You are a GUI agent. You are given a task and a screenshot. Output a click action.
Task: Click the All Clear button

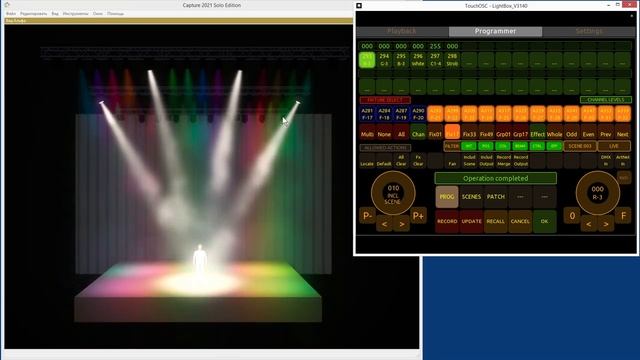click(401, 161)
